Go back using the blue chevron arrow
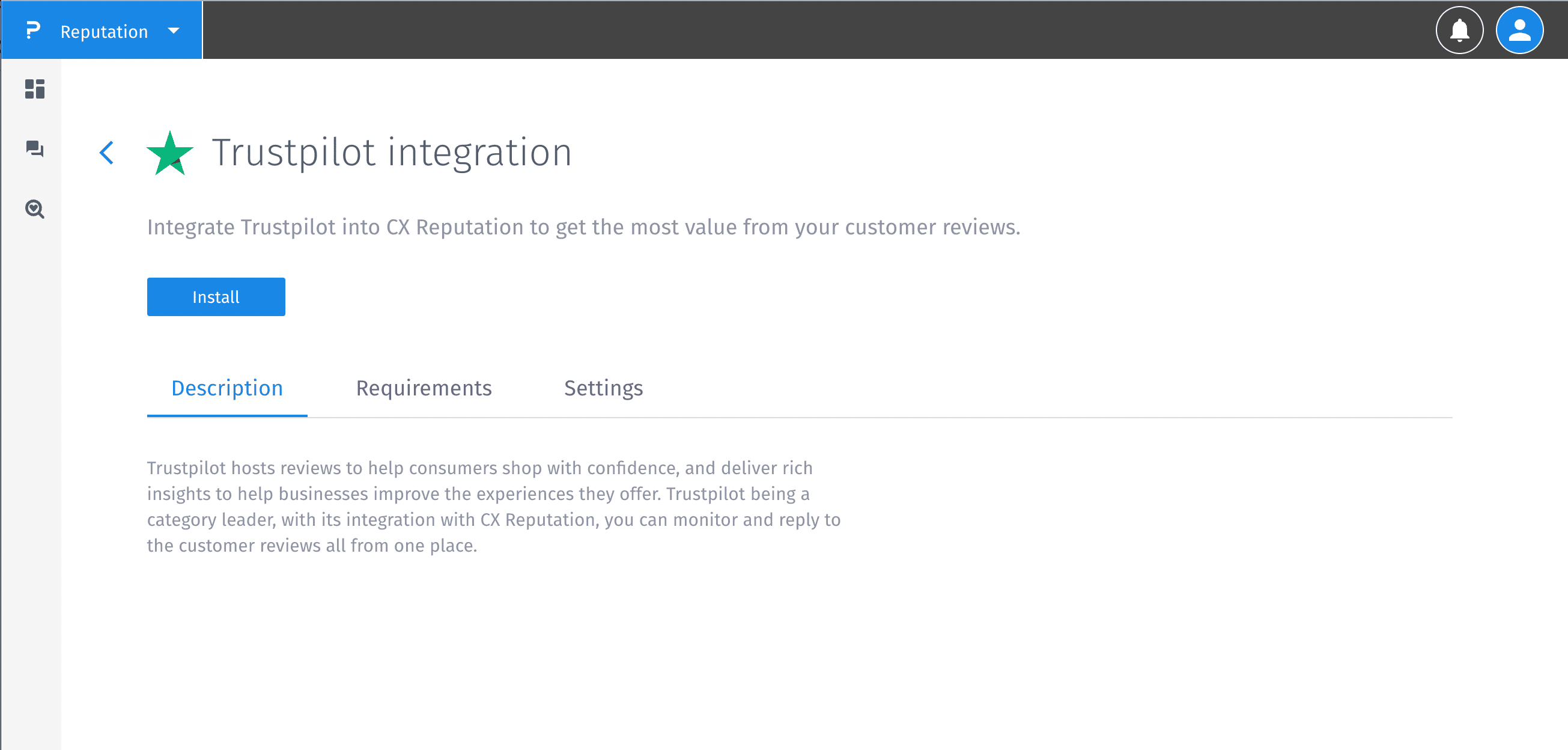 [106, 152]
